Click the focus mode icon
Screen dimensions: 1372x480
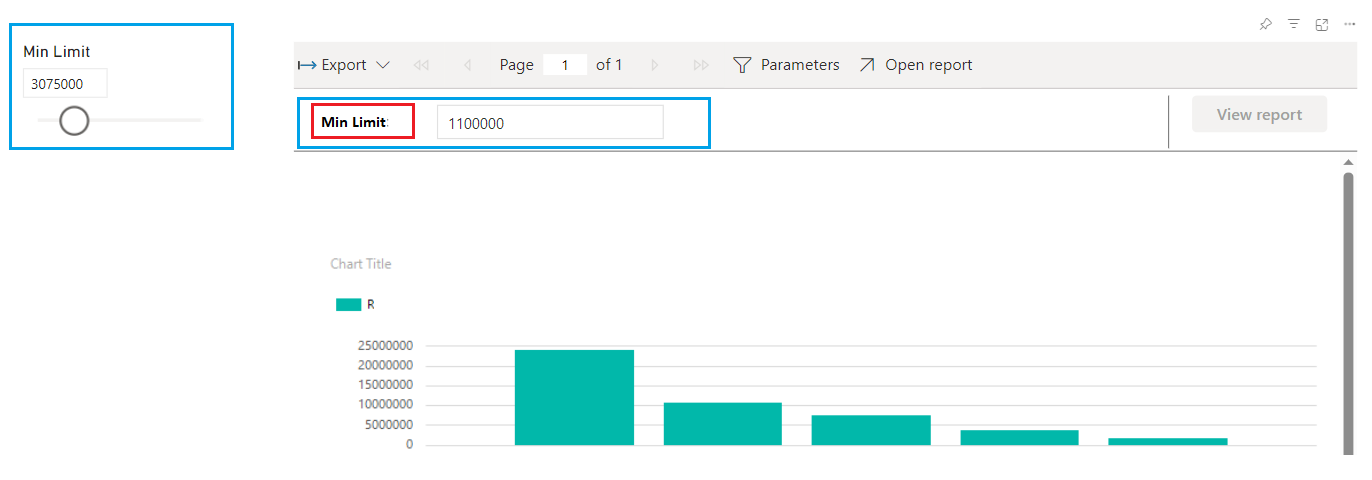[1322, 24]
